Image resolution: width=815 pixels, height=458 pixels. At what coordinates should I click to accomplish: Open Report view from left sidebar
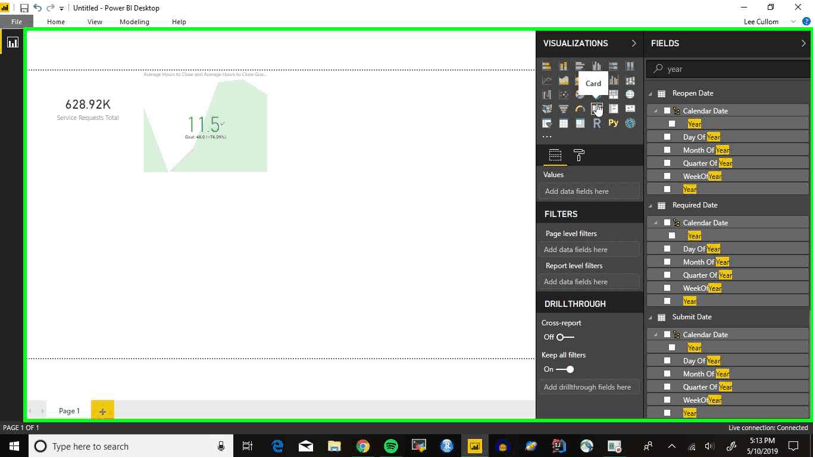[12, 43]
